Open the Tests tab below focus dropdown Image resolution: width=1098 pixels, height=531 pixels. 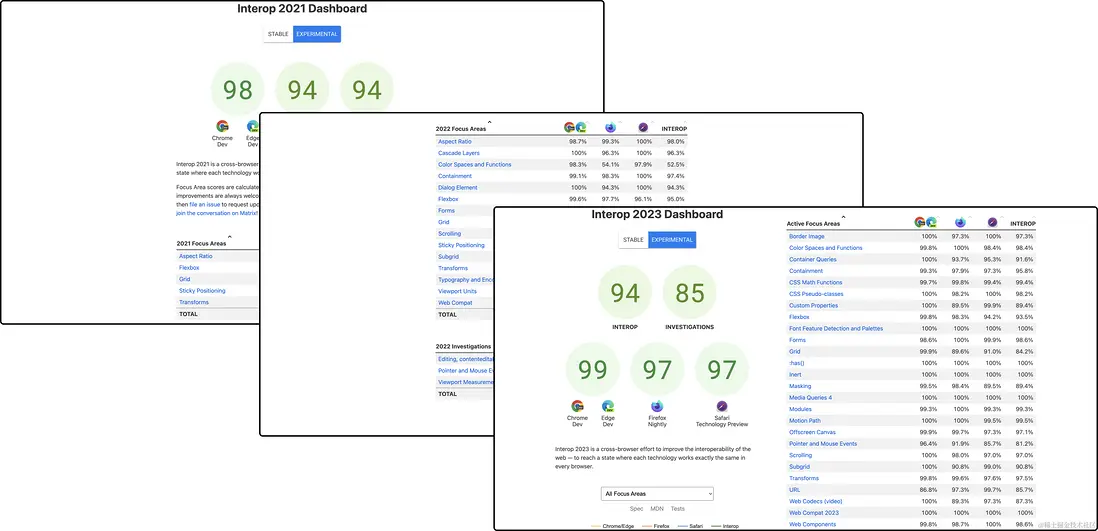(678, 509)
